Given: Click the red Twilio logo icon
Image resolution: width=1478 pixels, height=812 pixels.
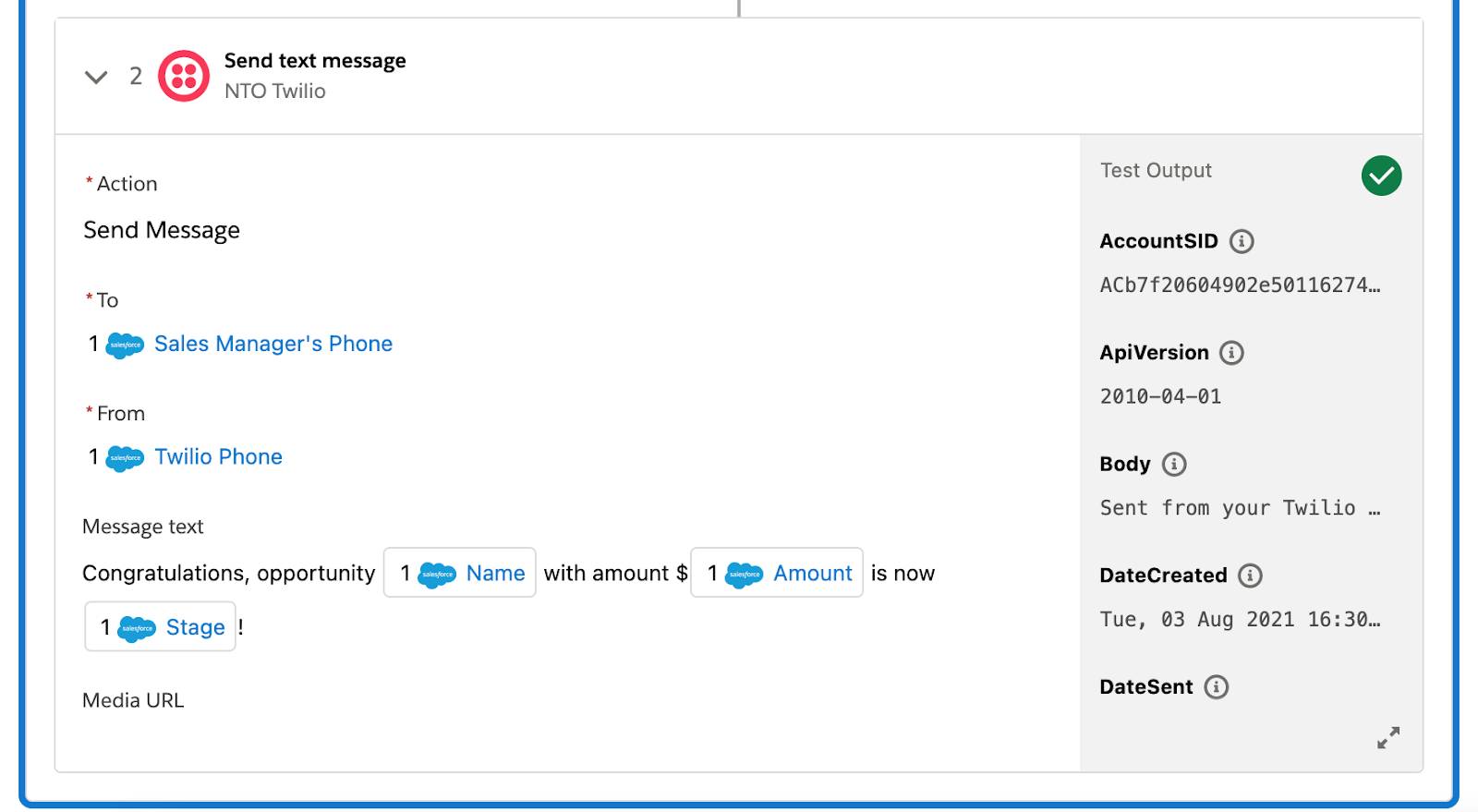Looking at the screenshot, I should 184,76.
